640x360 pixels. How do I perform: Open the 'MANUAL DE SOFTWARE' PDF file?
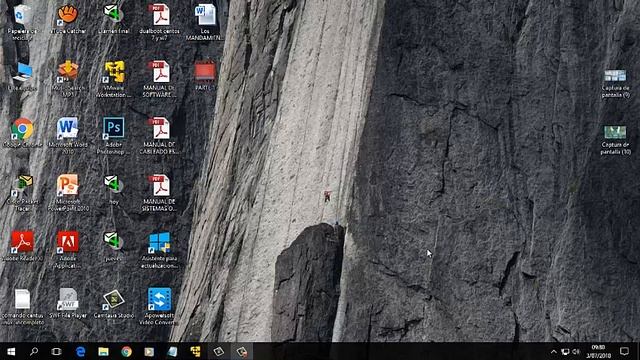tap(160, 79)
